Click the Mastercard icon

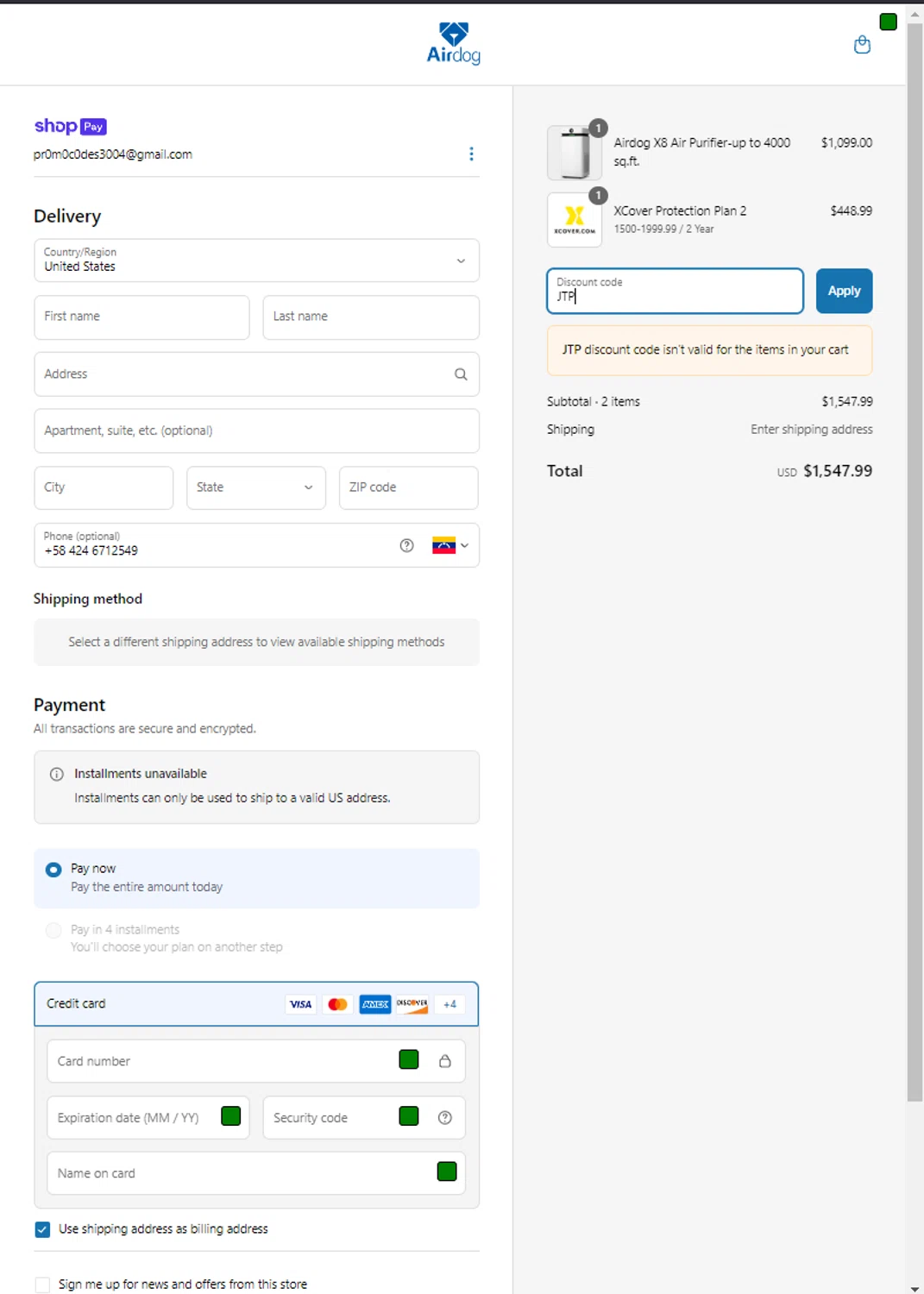pos(338,1004)
